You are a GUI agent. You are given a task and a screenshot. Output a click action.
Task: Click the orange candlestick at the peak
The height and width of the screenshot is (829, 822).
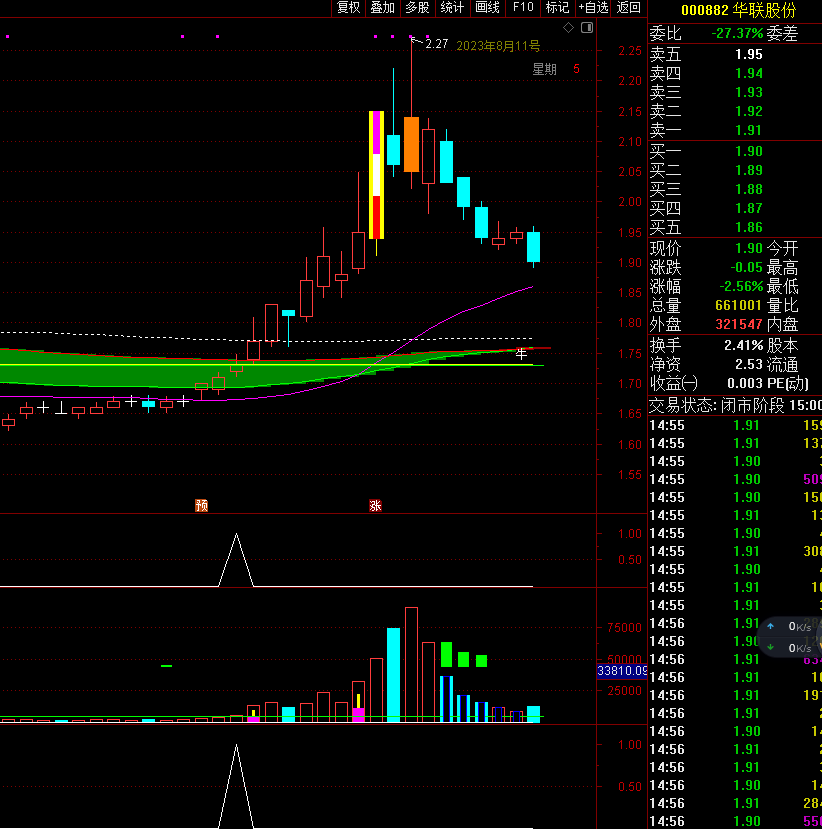tap(411, 144)
